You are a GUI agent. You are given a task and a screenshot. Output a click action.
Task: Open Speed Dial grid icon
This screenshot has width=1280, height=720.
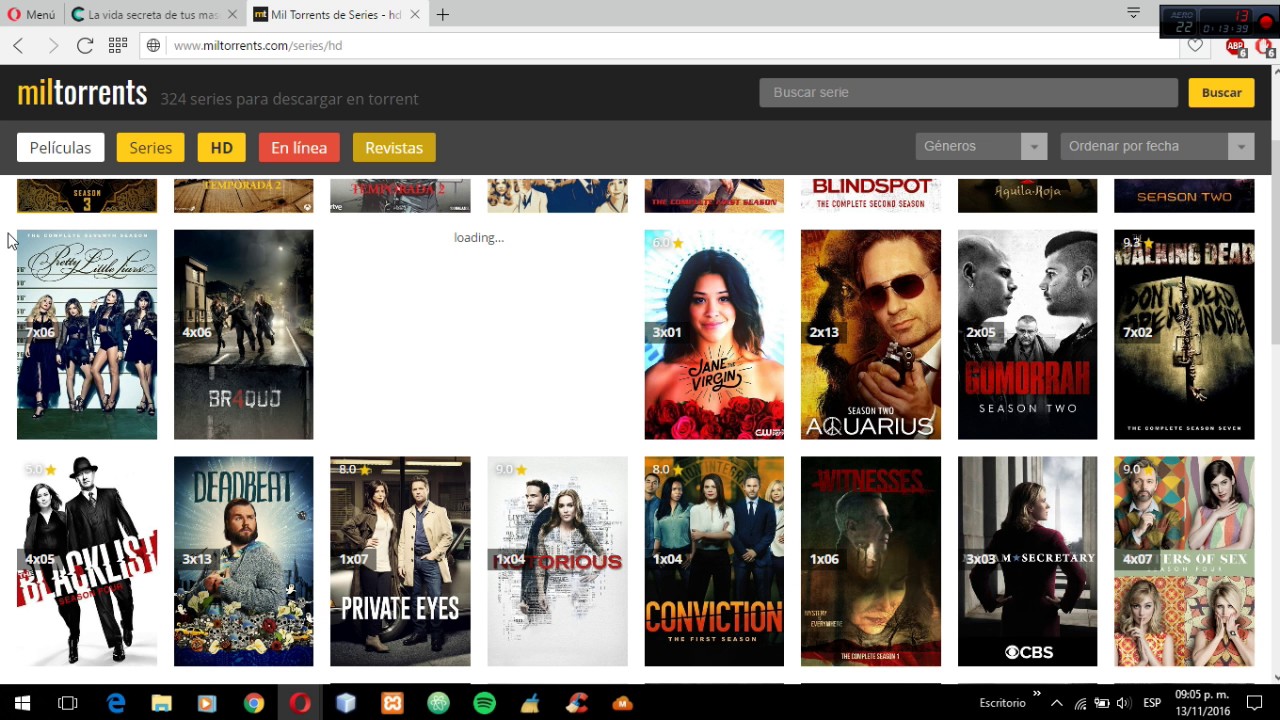[x=118, y=46]
